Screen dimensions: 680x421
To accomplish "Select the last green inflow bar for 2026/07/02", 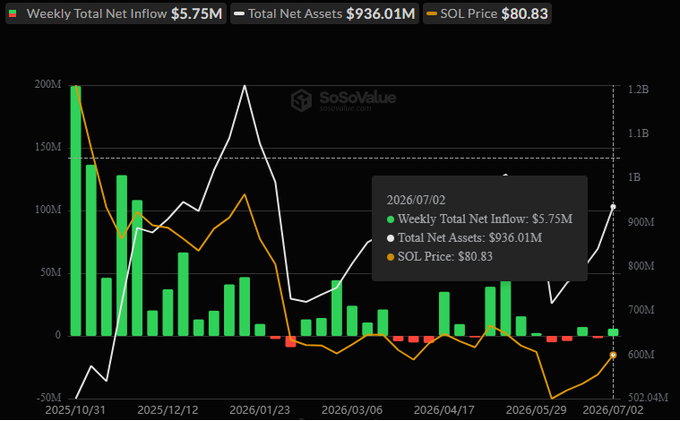I will pos(613,333).
